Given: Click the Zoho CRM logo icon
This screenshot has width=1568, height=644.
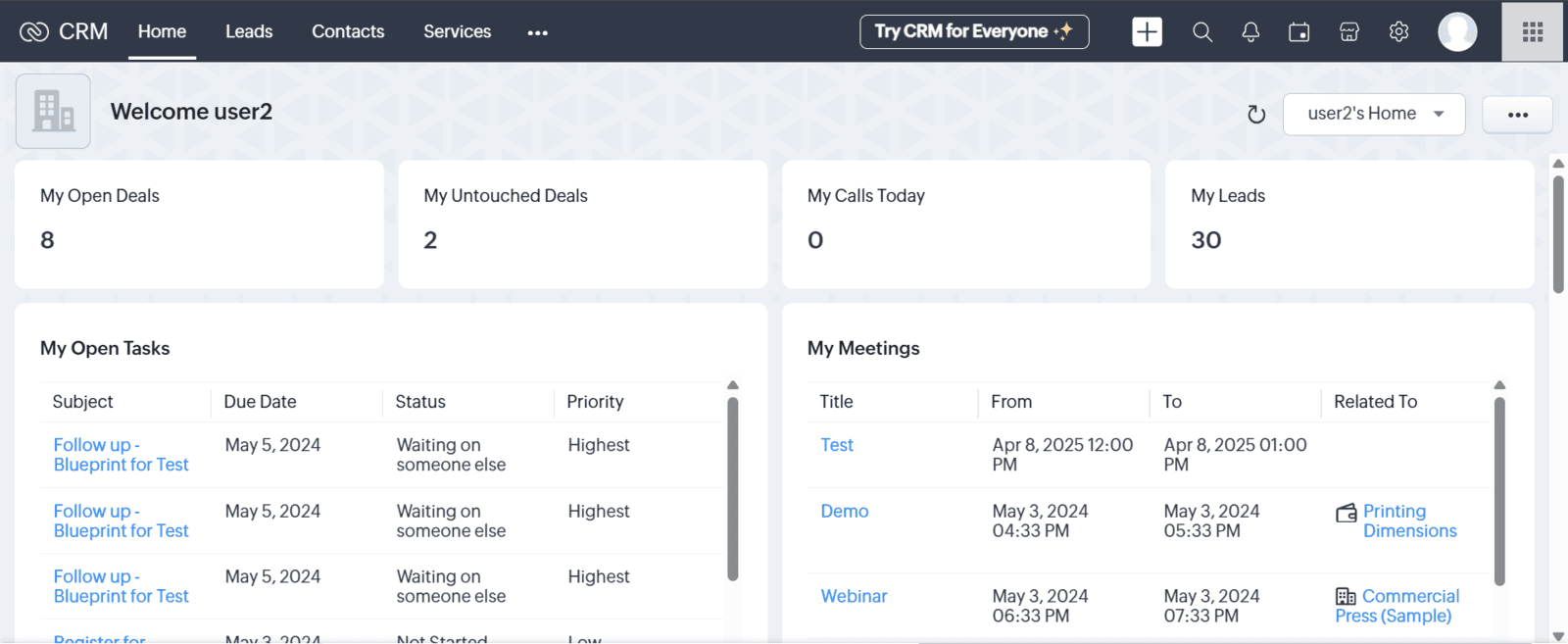Looking at the screenshot, I should point(34,31).
